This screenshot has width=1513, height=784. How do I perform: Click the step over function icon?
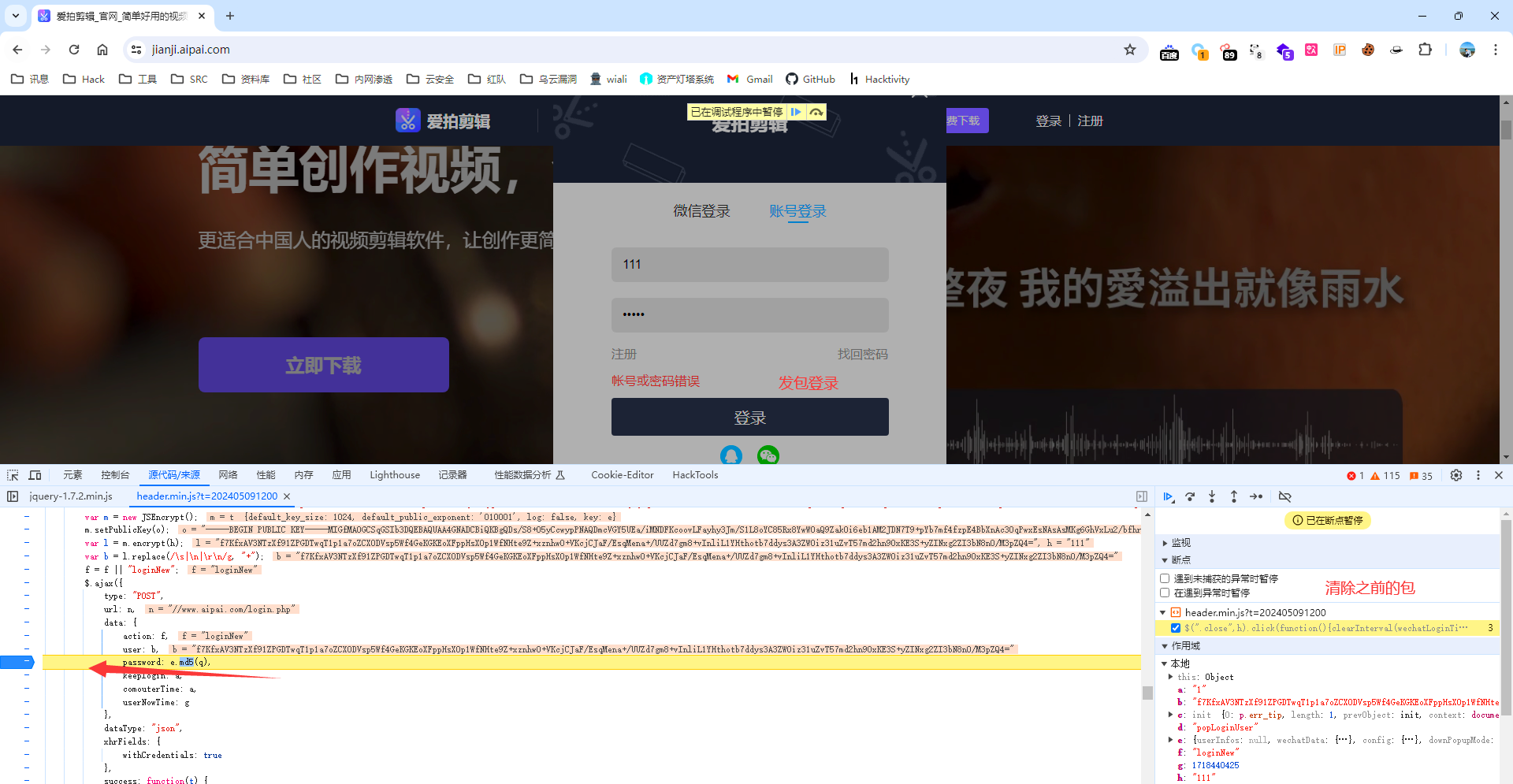coord(1190,496)
